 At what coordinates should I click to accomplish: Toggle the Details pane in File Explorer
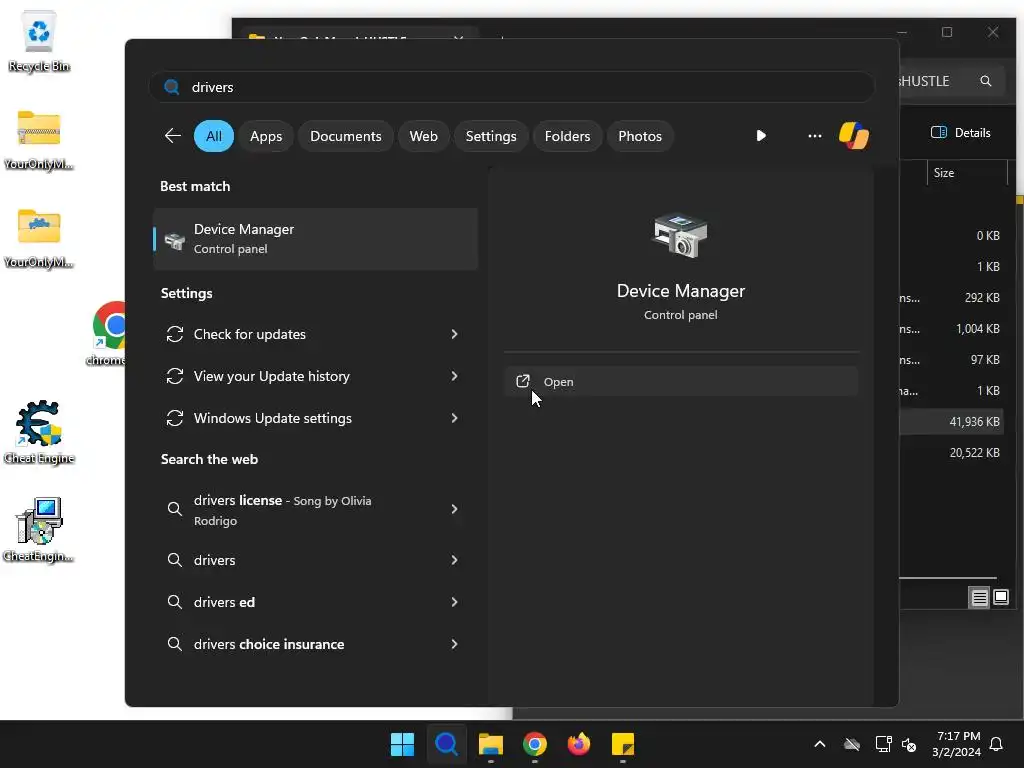pos(960,133)
